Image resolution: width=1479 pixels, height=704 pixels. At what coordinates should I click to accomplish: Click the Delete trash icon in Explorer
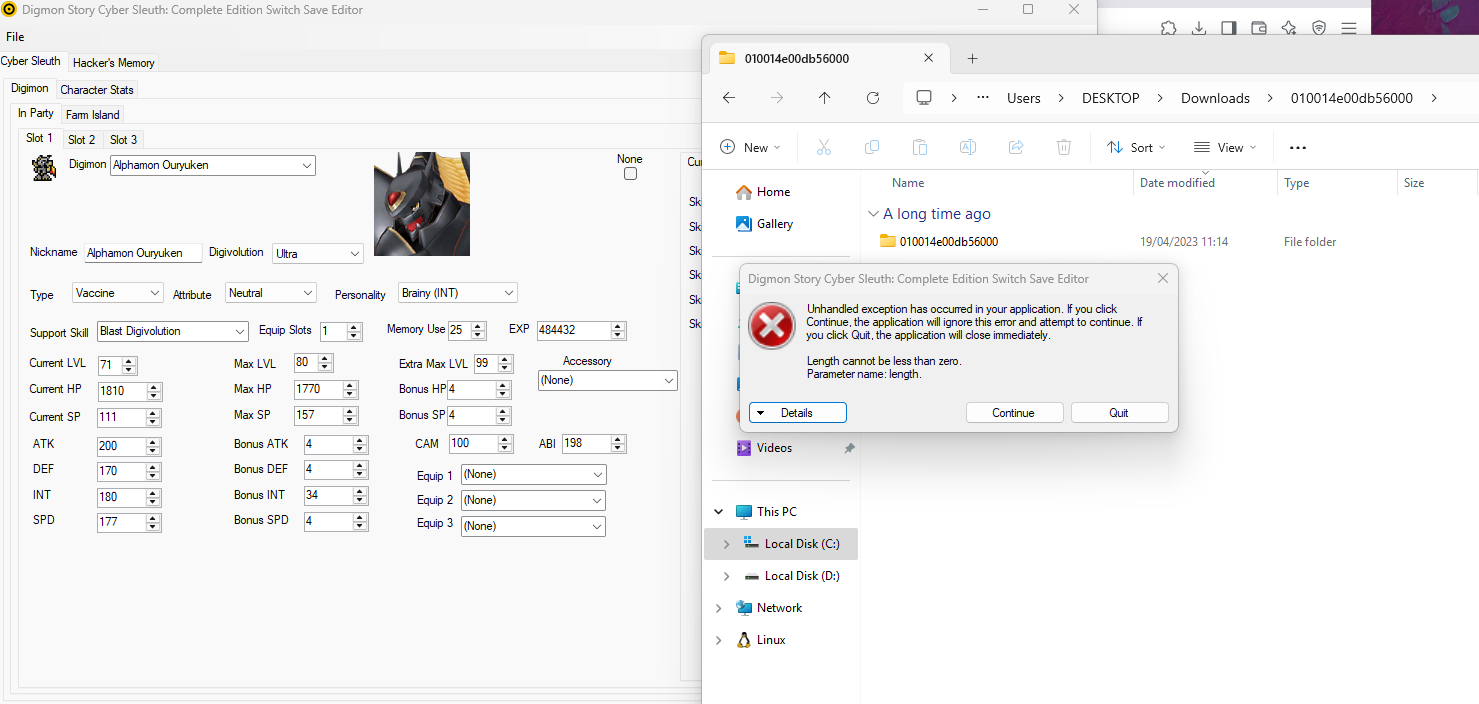[x=1064, y=147]
